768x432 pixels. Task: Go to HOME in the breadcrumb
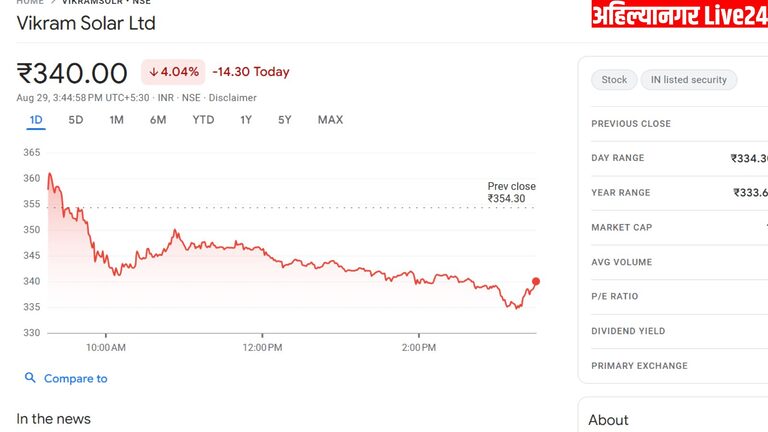point(30,3)
